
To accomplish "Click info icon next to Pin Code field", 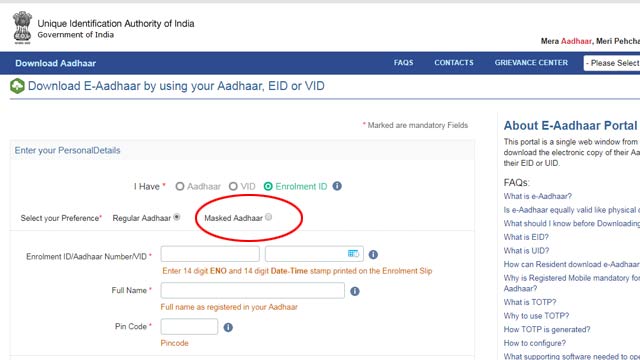I will [228, 327].
